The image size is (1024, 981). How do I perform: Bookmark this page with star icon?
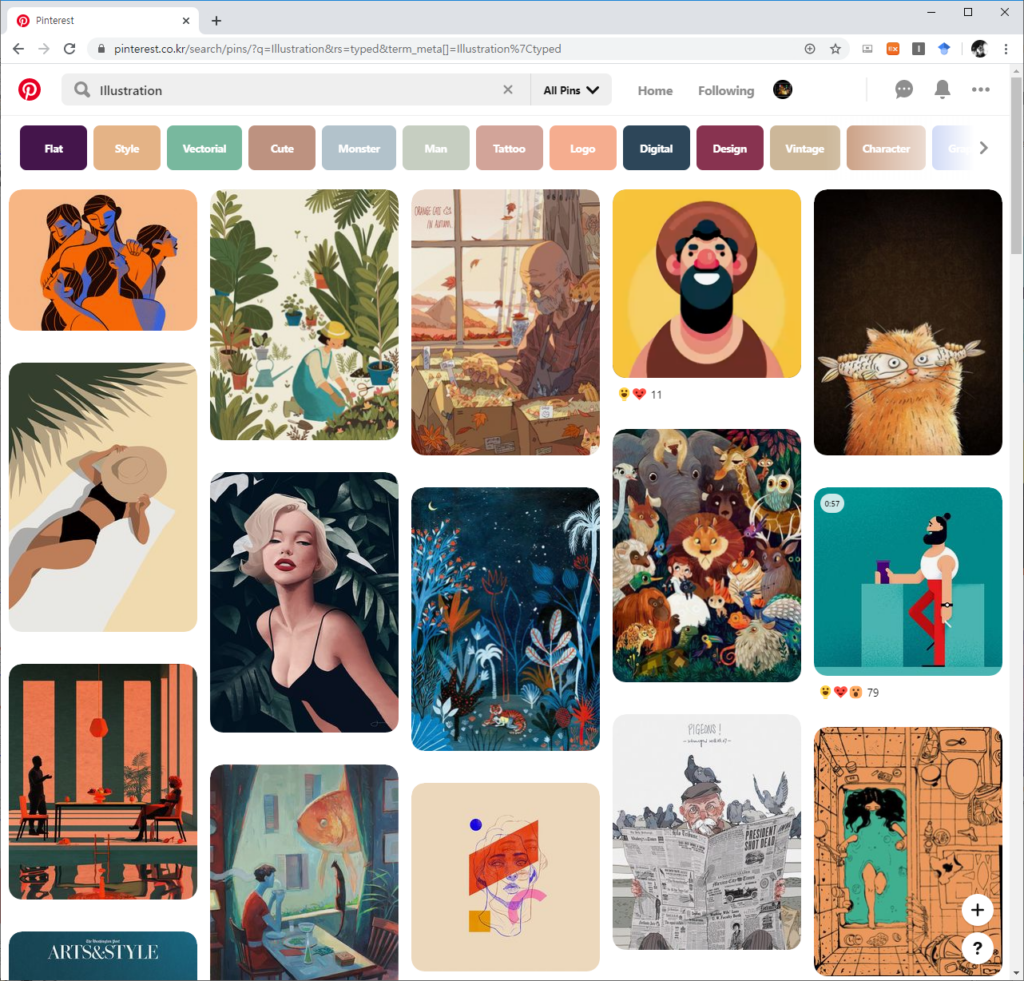pyautogui.click(x=836, y=49)
